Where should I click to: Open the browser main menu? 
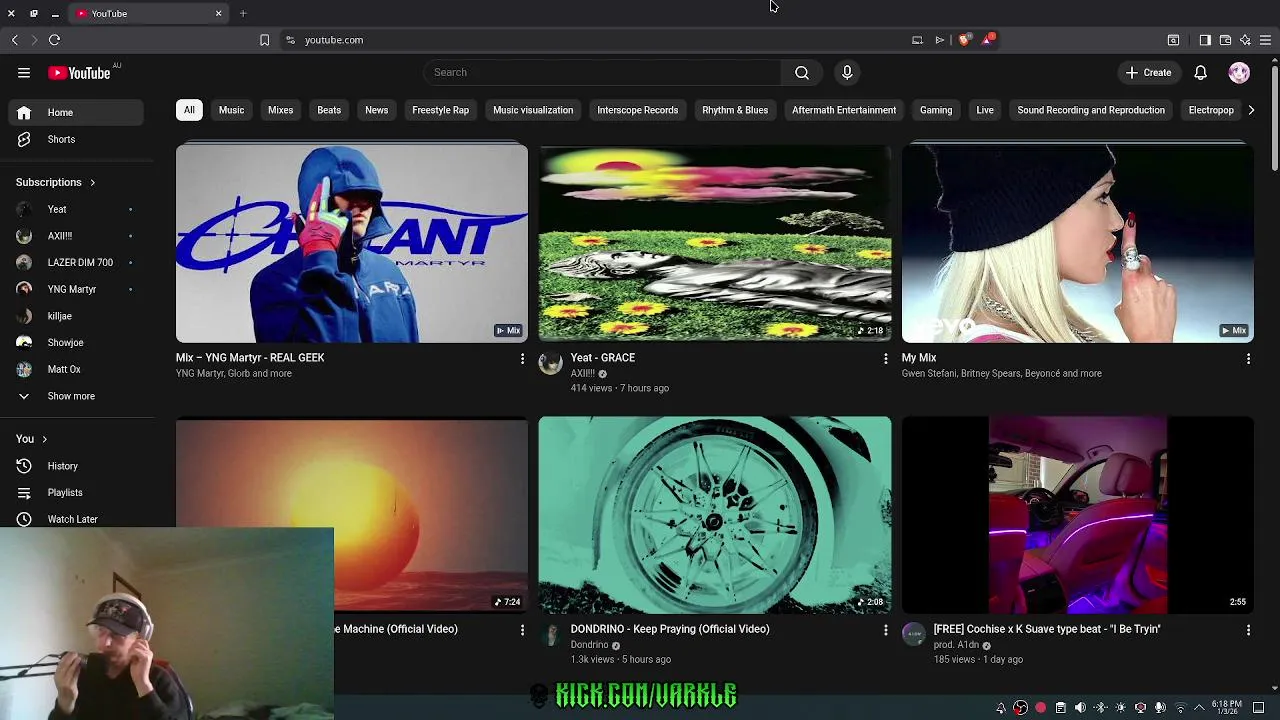click(x=1265, y=40)
